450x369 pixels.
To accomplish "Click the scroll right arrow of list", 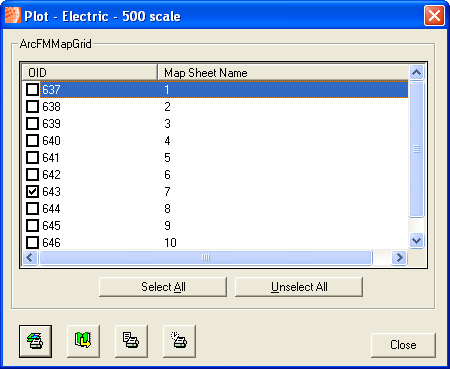I will [x=399, y=257].
